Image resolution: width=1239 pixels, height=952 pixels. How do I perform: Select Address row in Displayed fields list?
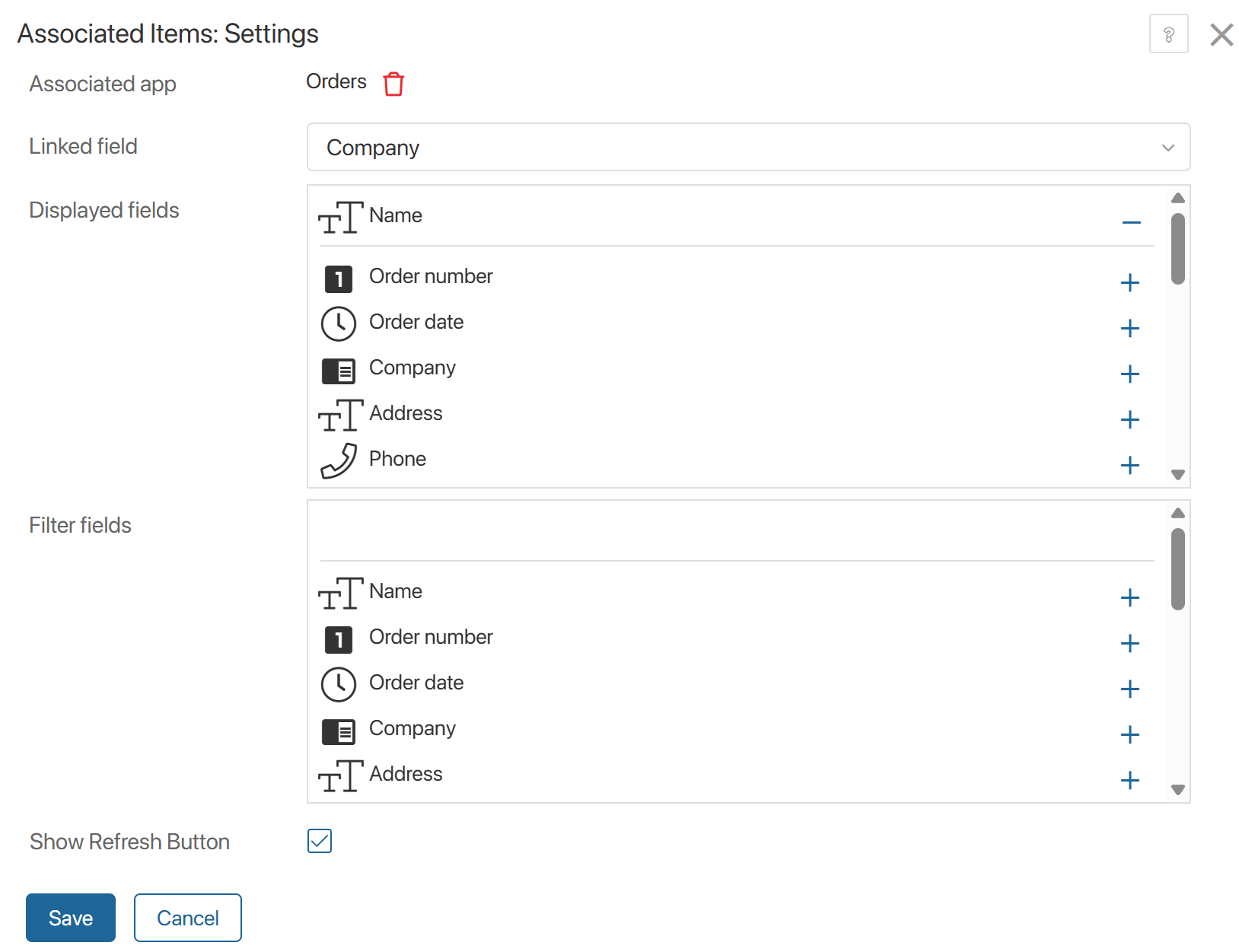(x=406, y=413)
